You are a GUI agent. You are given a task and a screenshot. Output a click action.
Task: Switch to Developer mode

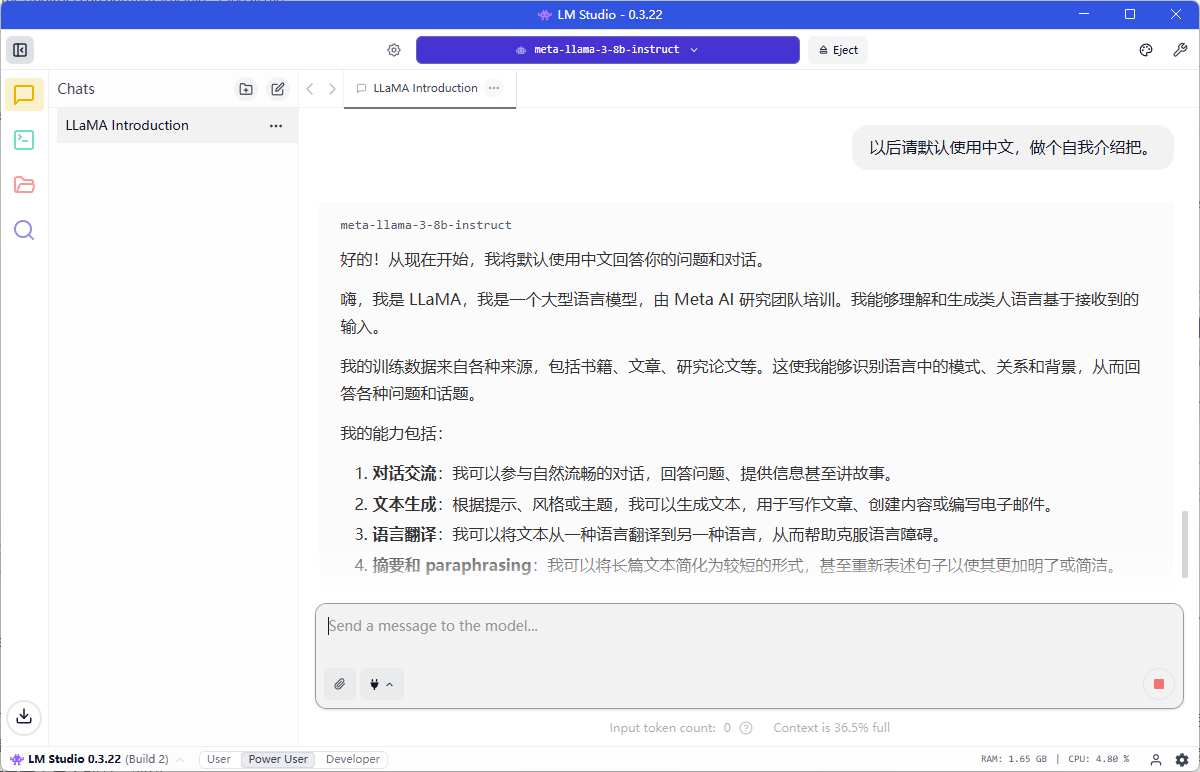point(353,760)
